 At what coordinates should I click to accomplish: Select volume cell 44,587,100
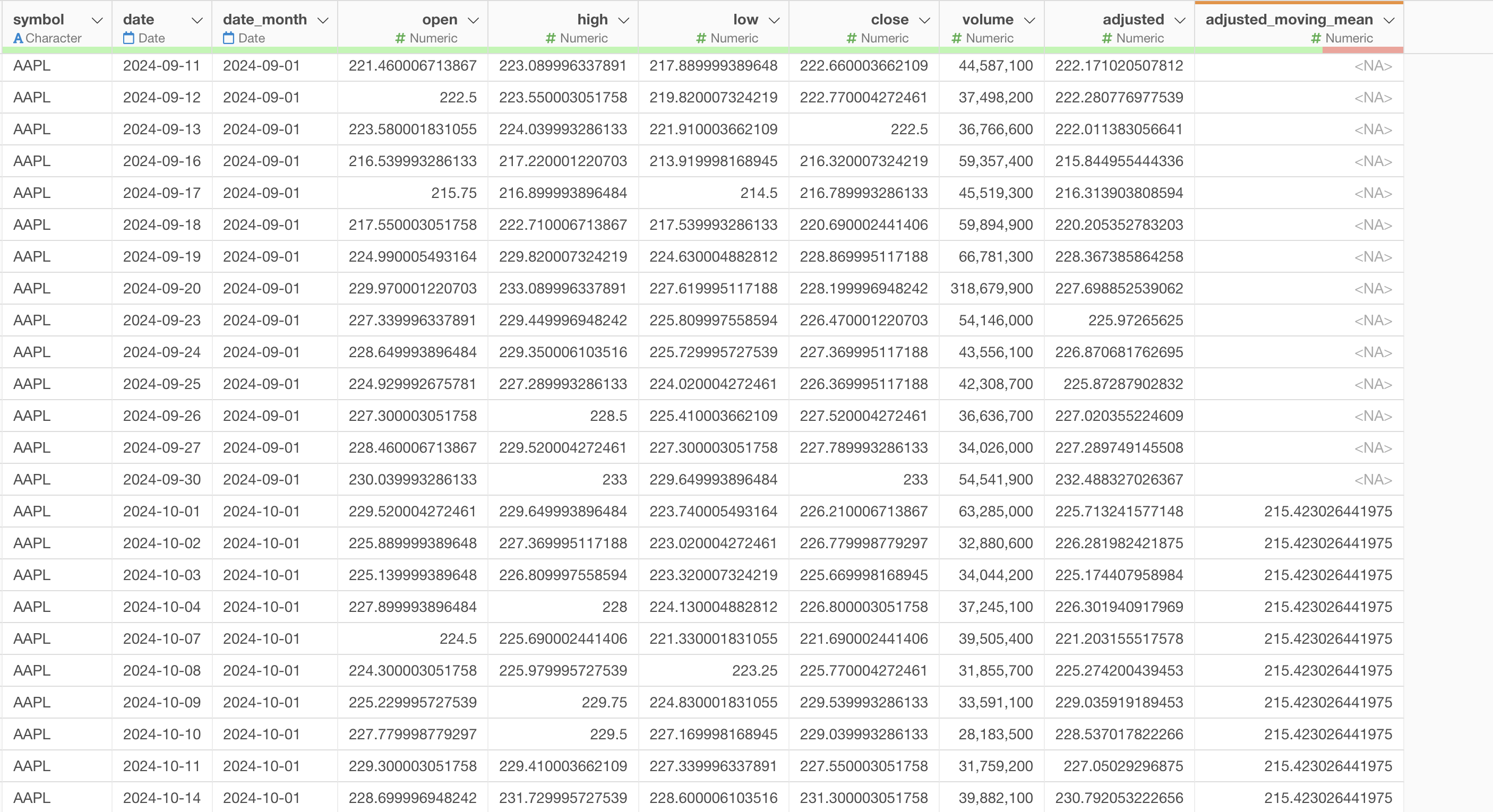(992, 65)
